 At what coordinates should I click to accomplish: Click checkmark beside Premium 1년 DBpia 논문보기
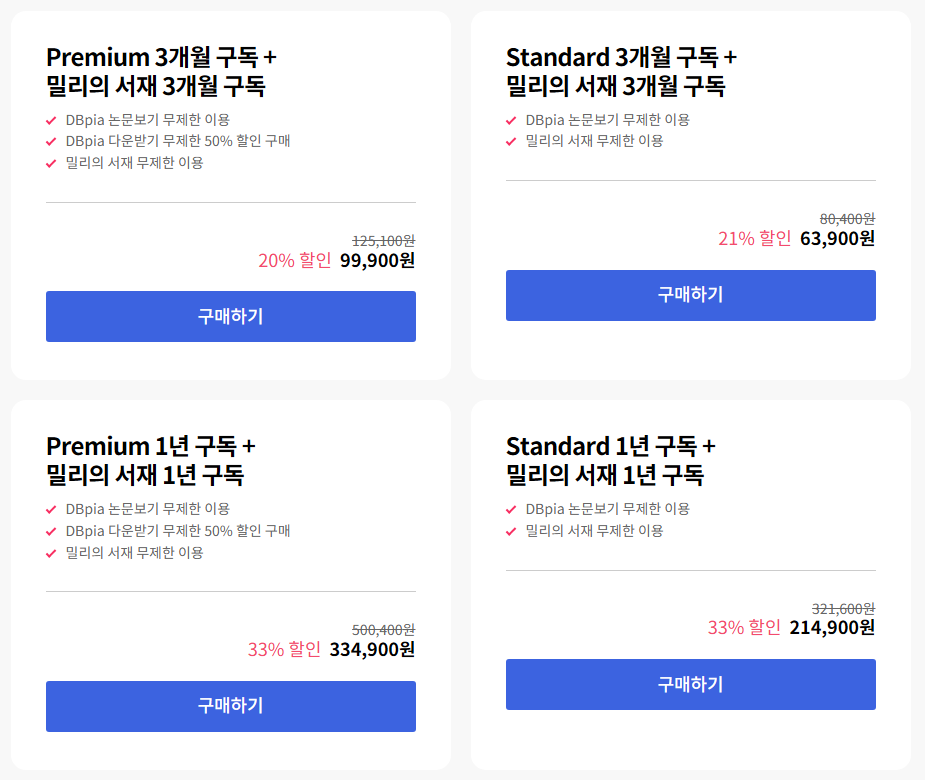[x=51, y=509]
